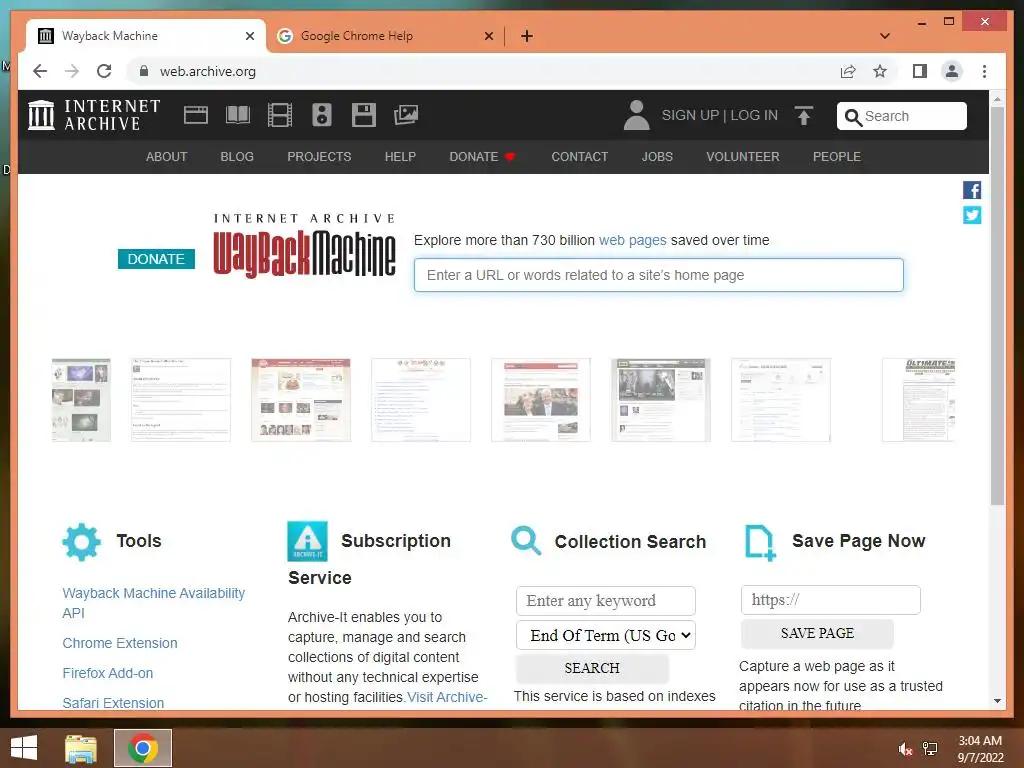Open the audio speaker icon

(x=322, y=115)
